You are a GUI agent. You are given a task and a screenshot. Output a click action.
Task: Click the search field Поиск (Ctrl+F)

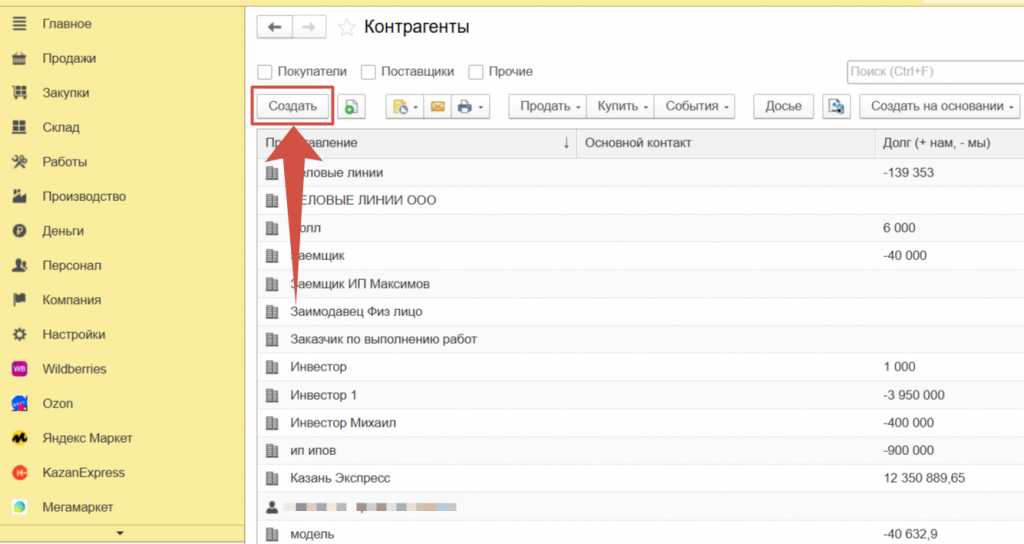point(934,72)
